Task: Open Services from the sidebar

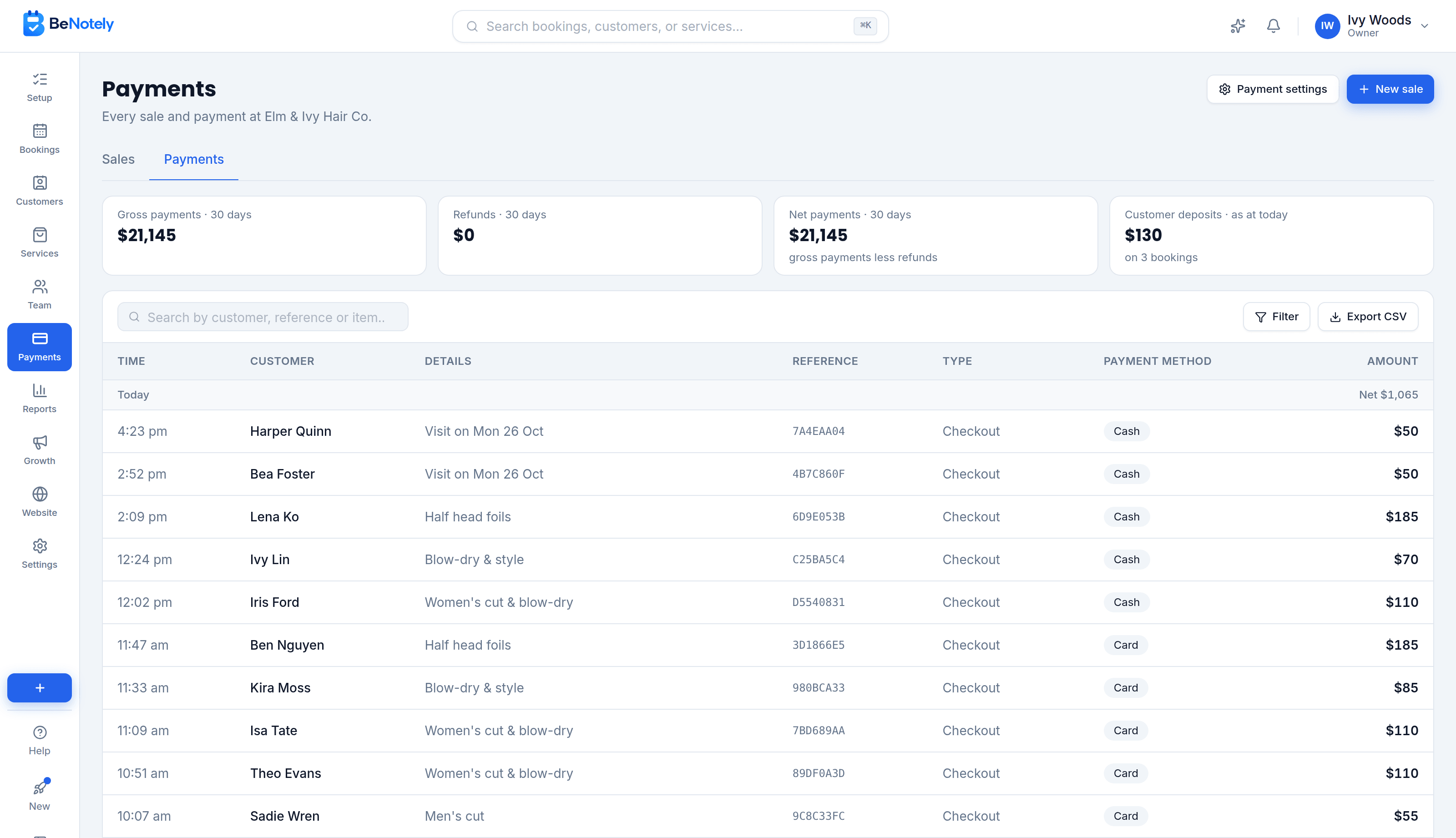Action: (x=39, y=243)
